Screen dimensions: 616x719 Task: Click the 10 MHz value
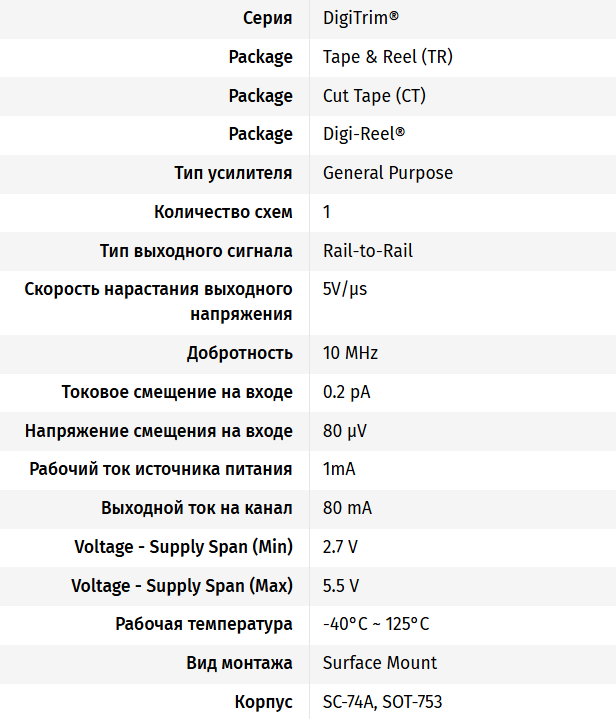350,353
